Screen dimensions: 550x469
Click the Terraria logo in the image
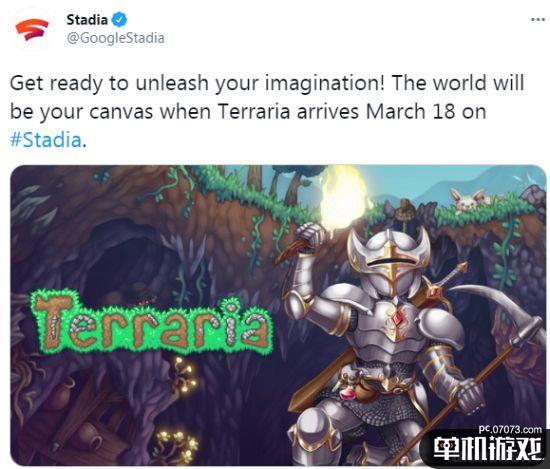tap(152, 322)
